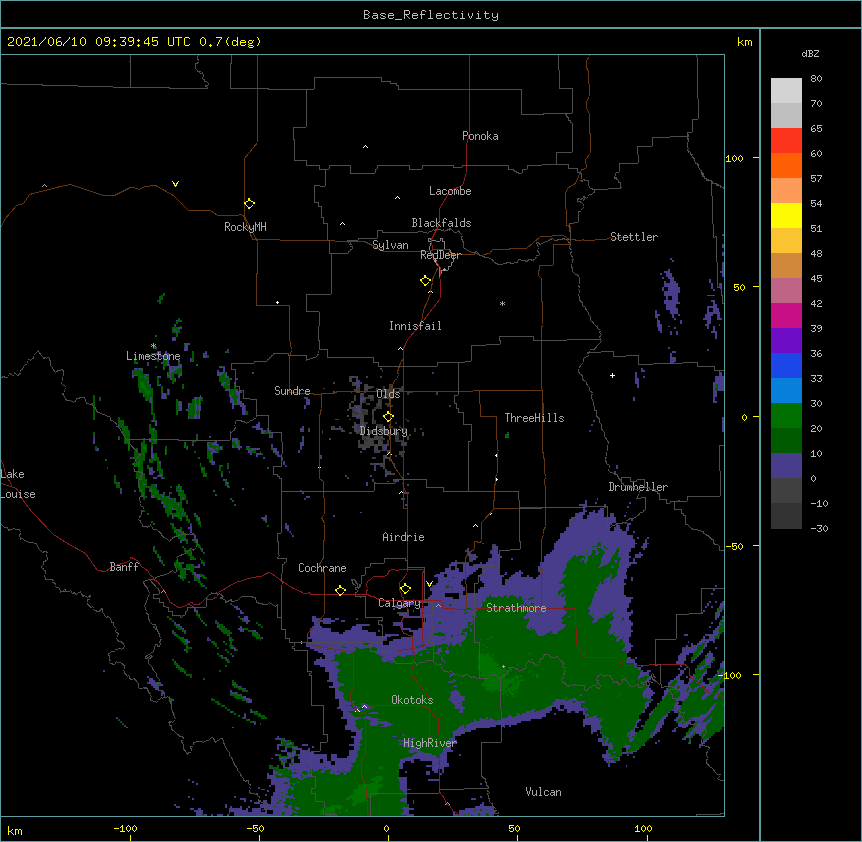Select the yellow diamond marker above Calgary
Image resolution: width=862 pixels, height=842 pixels.
click(405, 589)
